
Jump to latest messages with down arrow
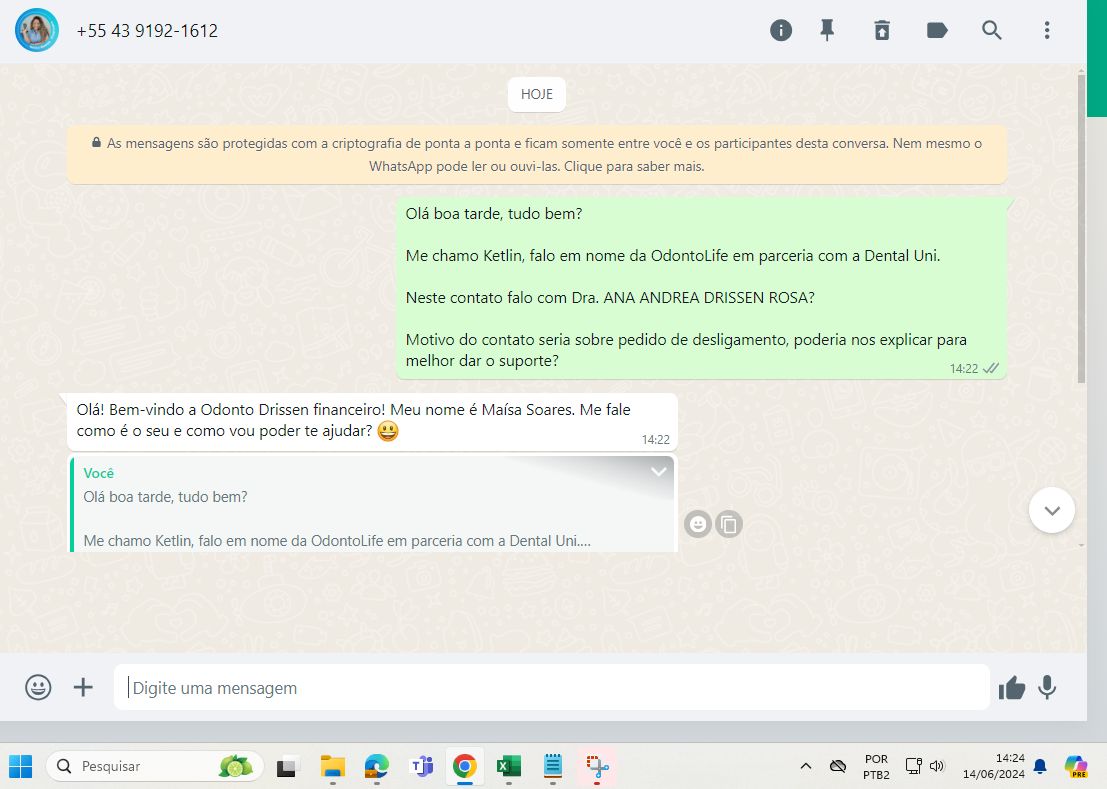1052,510
